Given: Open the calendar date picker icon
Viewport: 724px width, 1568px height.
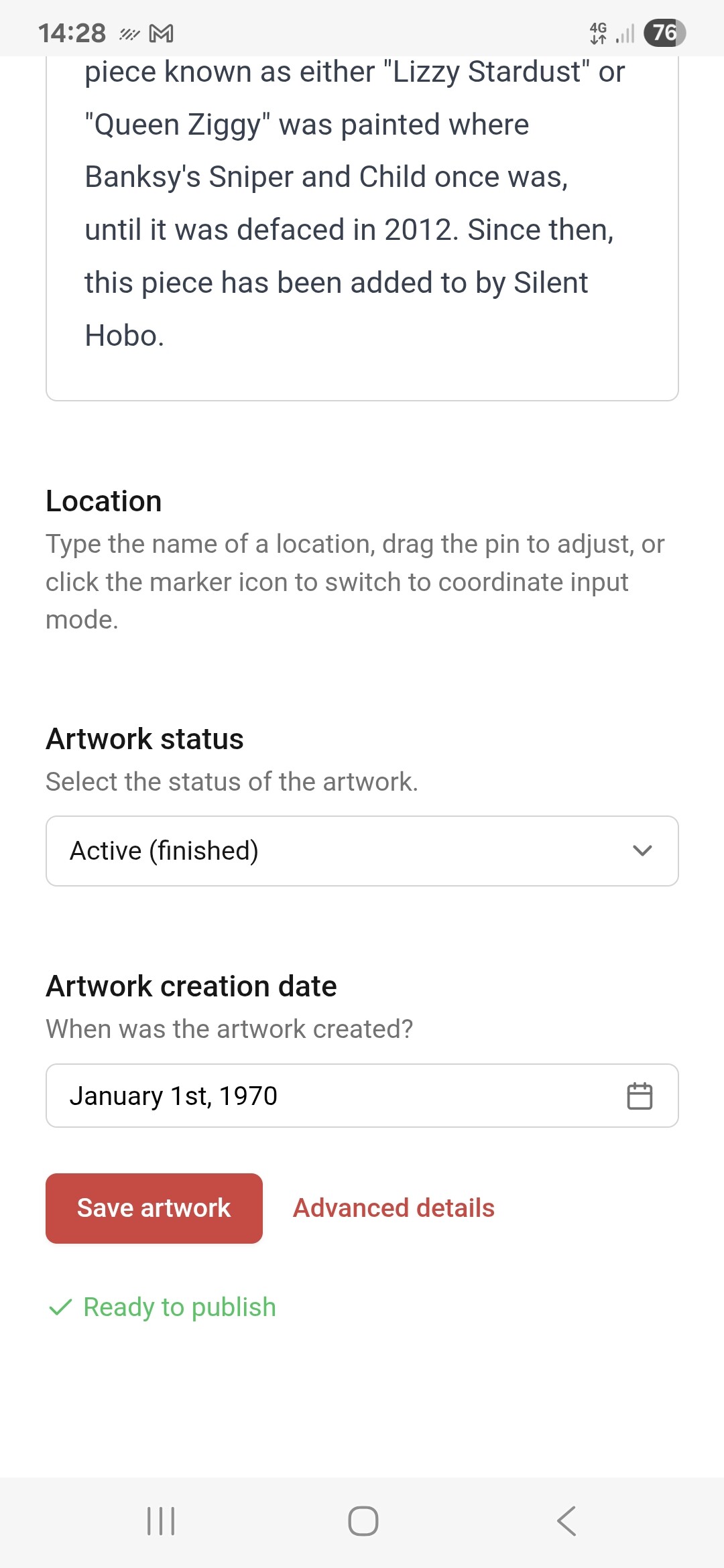Looking at the screenshot, I should coord(639,1096).
